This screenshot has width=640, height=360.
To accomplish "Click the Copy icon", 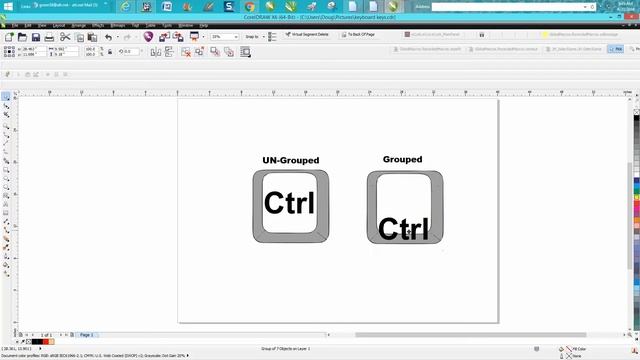I will (80, 38).
